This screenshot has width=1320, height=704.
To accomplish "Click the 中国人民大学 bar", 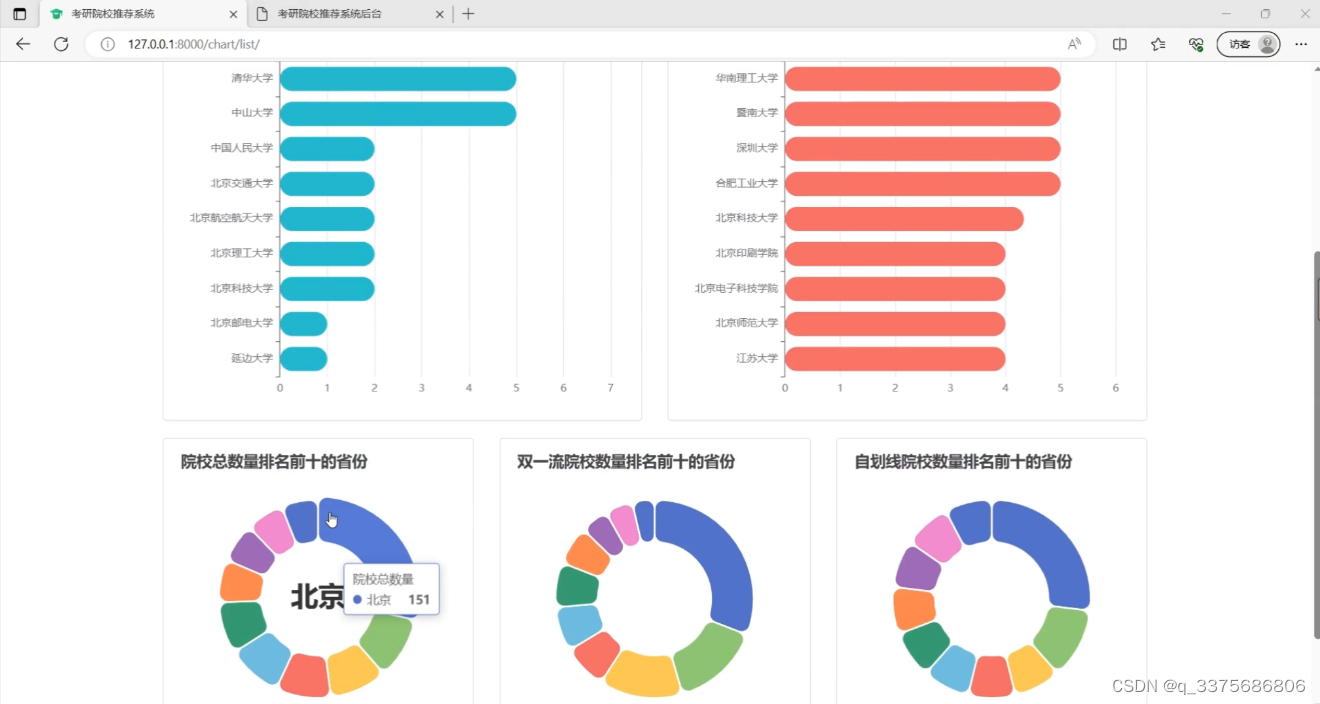I will pyautogui.click(x=327, y=149).
